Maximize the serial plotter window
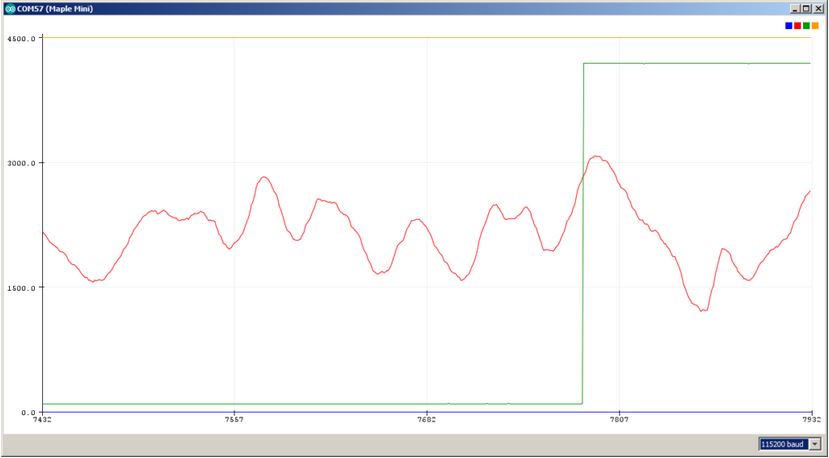 806,7
